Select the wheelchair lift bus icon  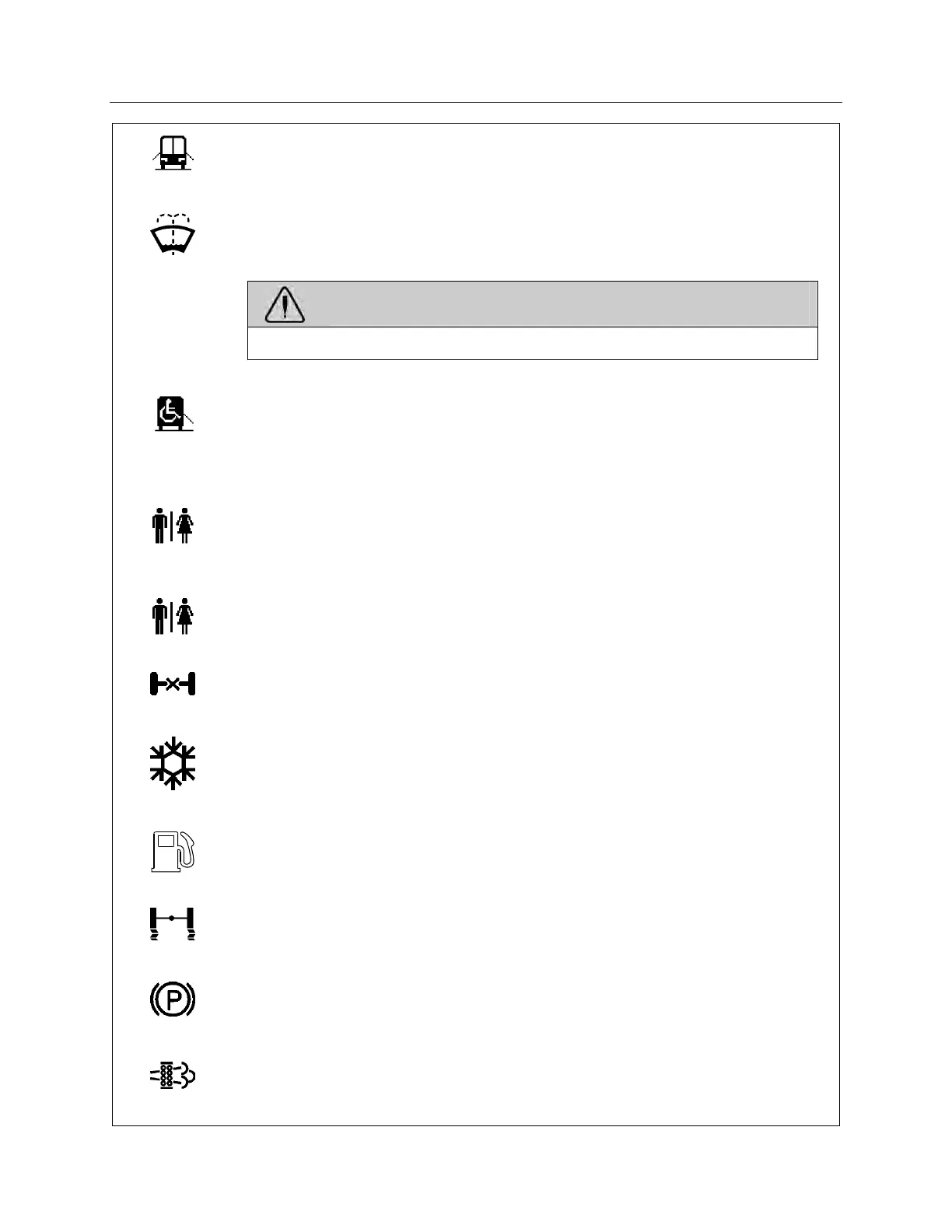click(x=173, y=414)
